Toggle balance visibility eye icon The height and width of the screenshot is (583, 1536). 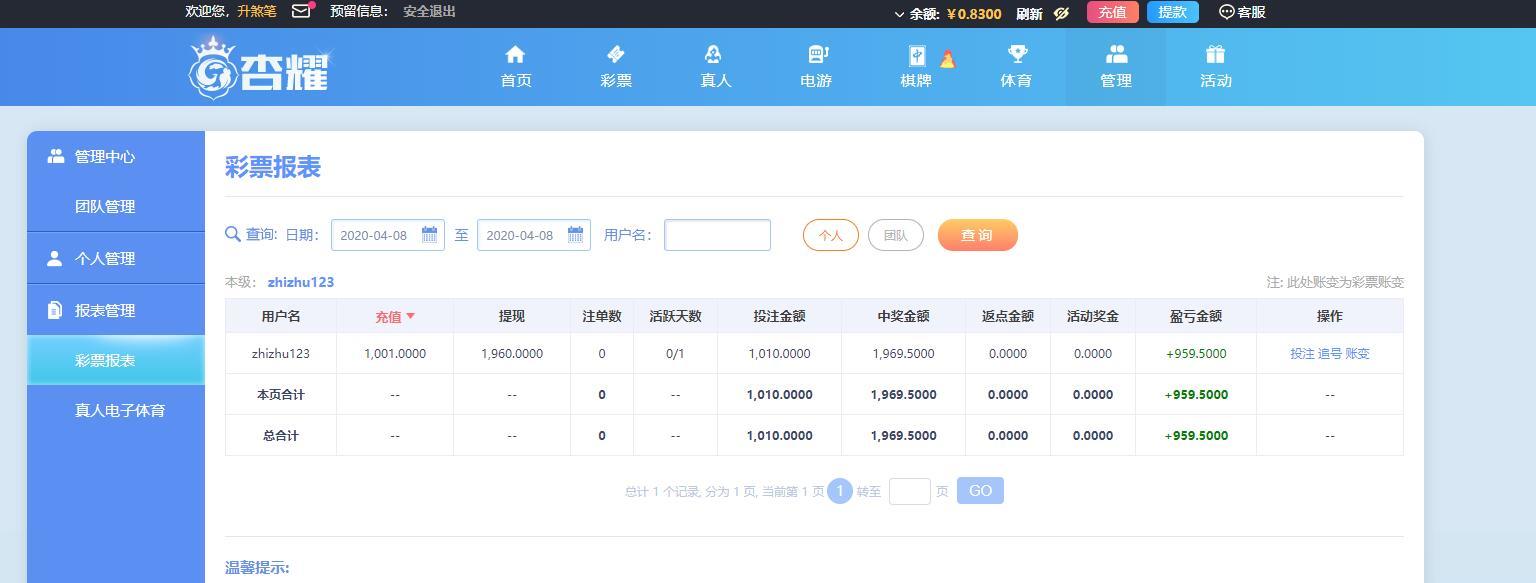pos(1062,13)
